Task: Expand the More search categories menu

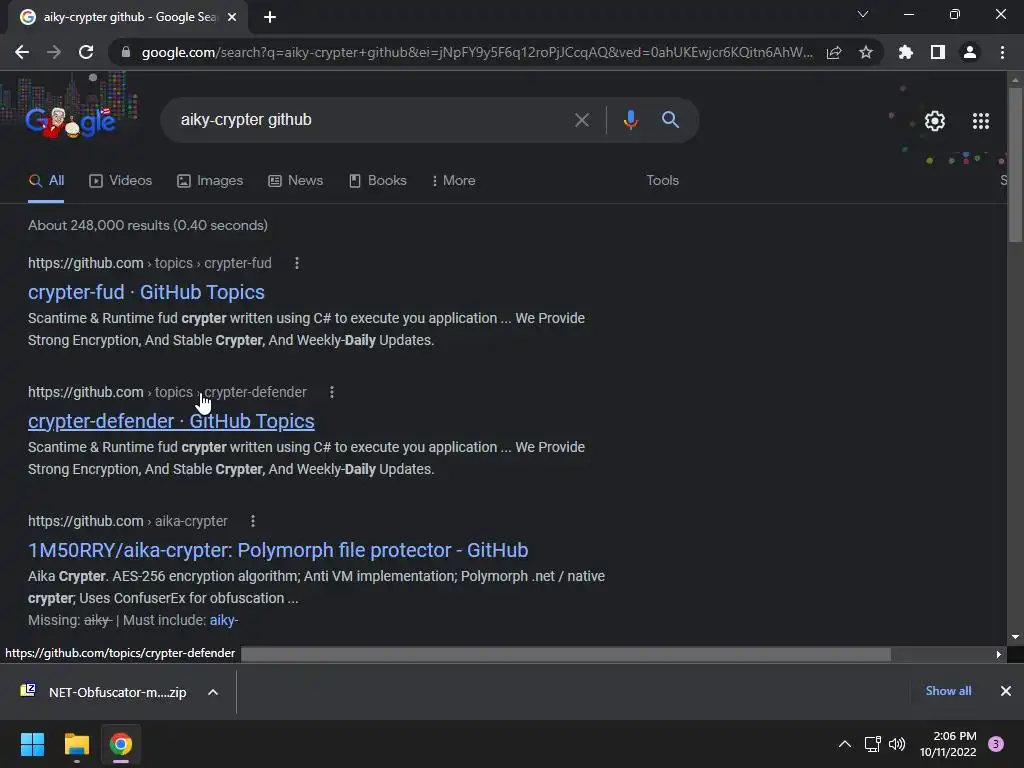Action: [x=453, y=181]
